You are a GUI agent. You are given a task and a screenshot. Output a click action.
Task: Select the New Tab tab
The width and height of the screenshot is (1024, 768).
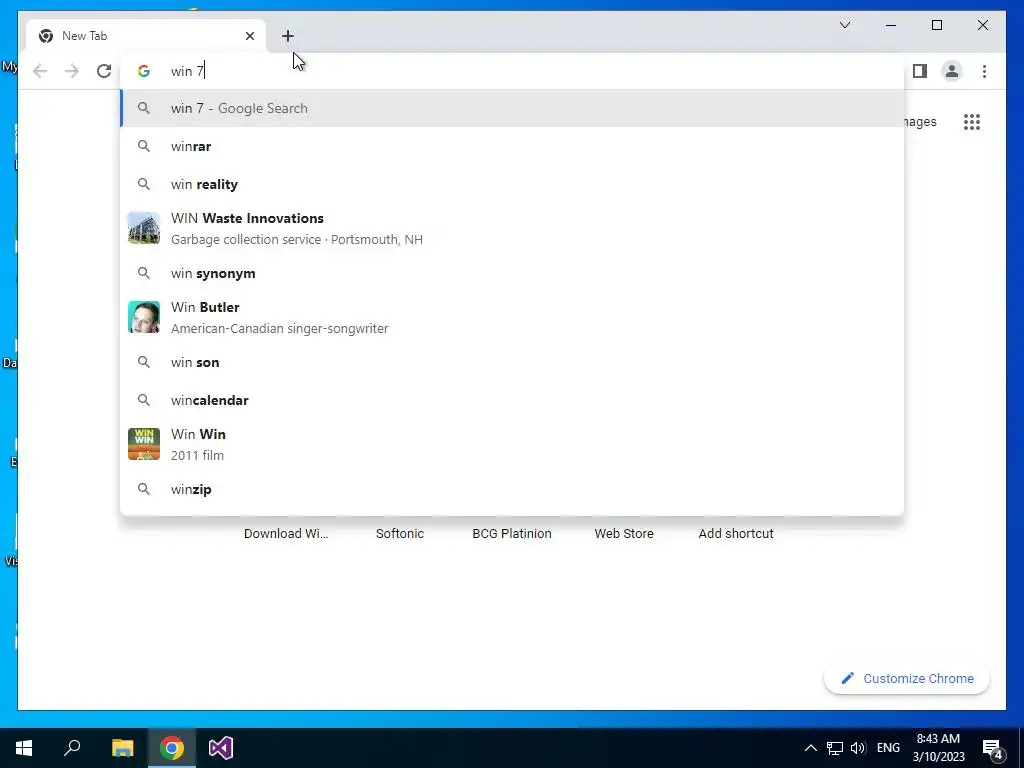point(146,36)
